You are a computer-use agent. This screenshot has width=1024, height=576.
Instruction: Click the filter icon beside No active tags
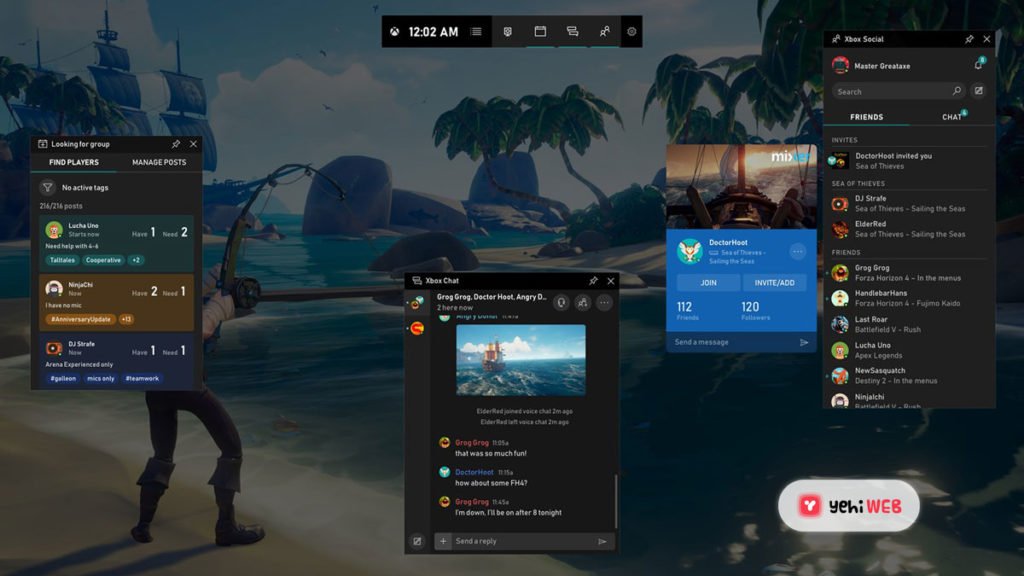coord(47,187)
